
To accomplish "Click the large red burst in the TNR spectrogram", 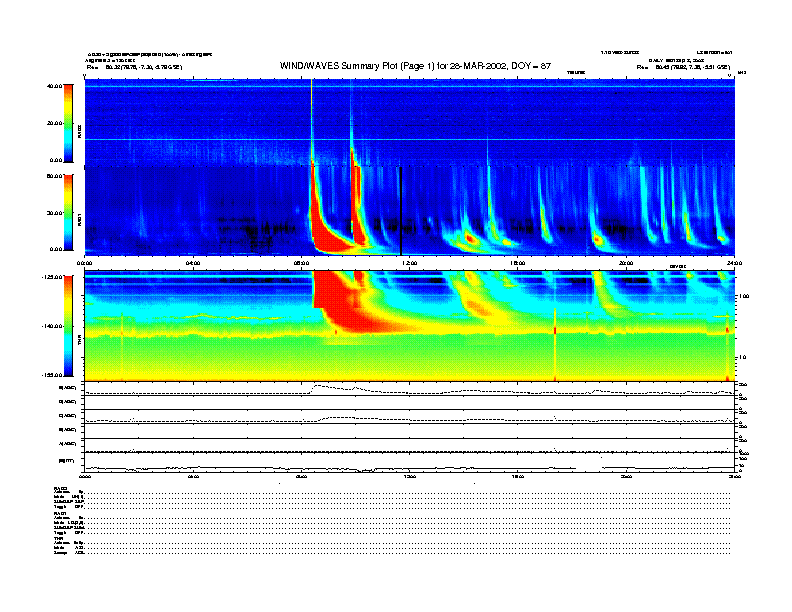I will pos(343,303).
